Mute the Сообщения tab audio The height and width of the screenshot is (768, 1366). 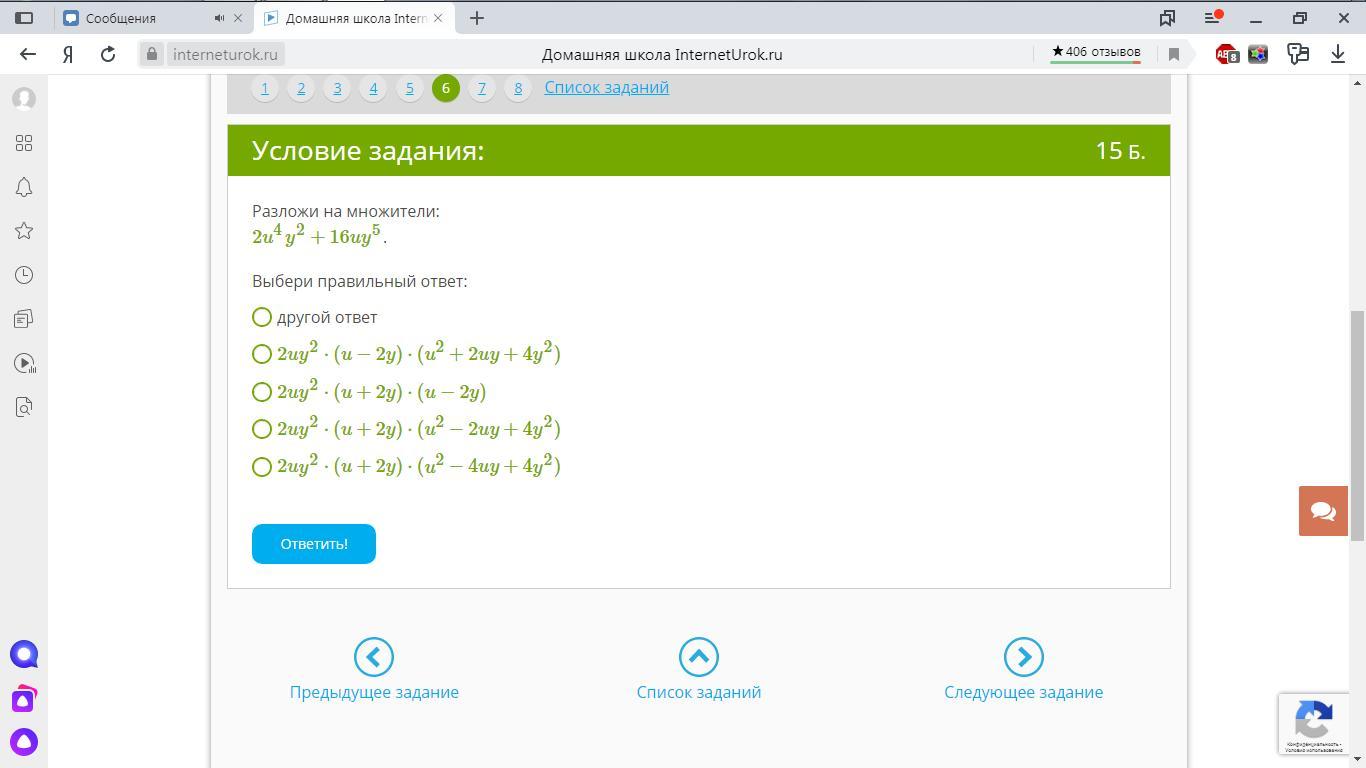[x=219, y=18]
